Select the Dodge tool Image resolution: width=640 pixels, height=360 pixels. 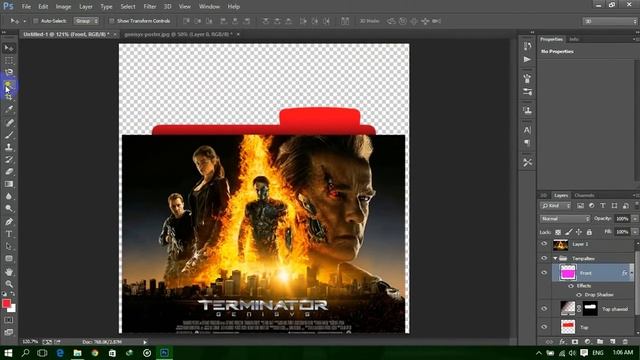[x=9, y=209]
